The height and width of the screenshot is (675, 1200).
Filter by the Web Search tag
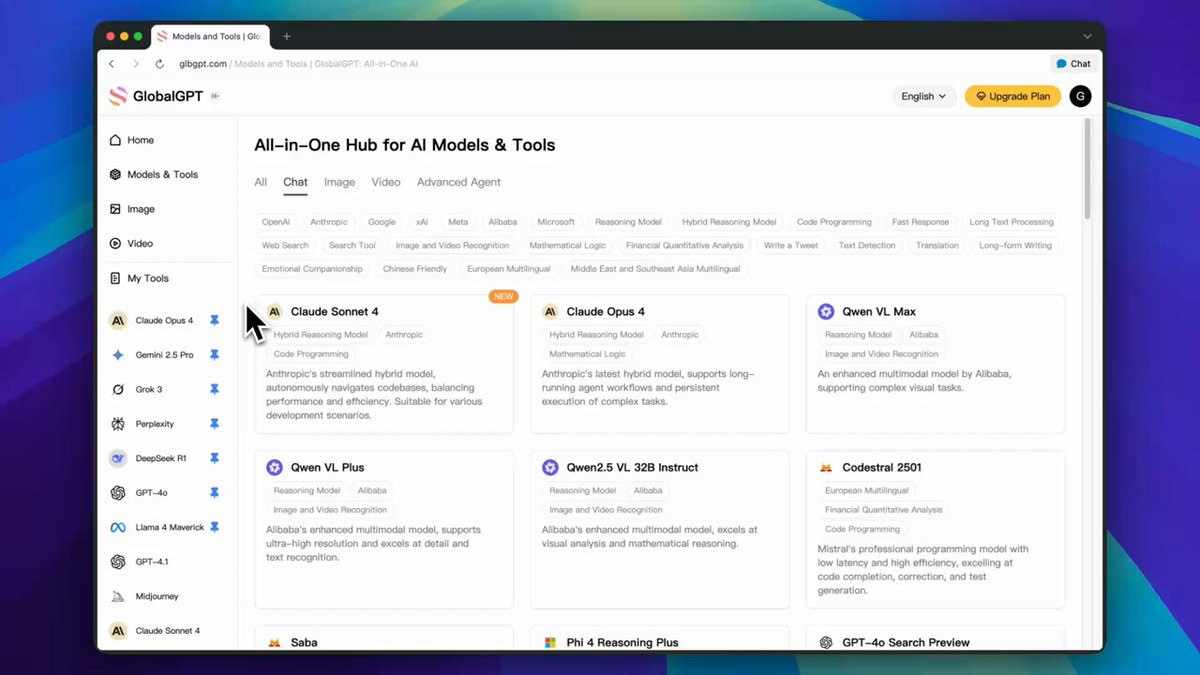[x=285, y=245]
